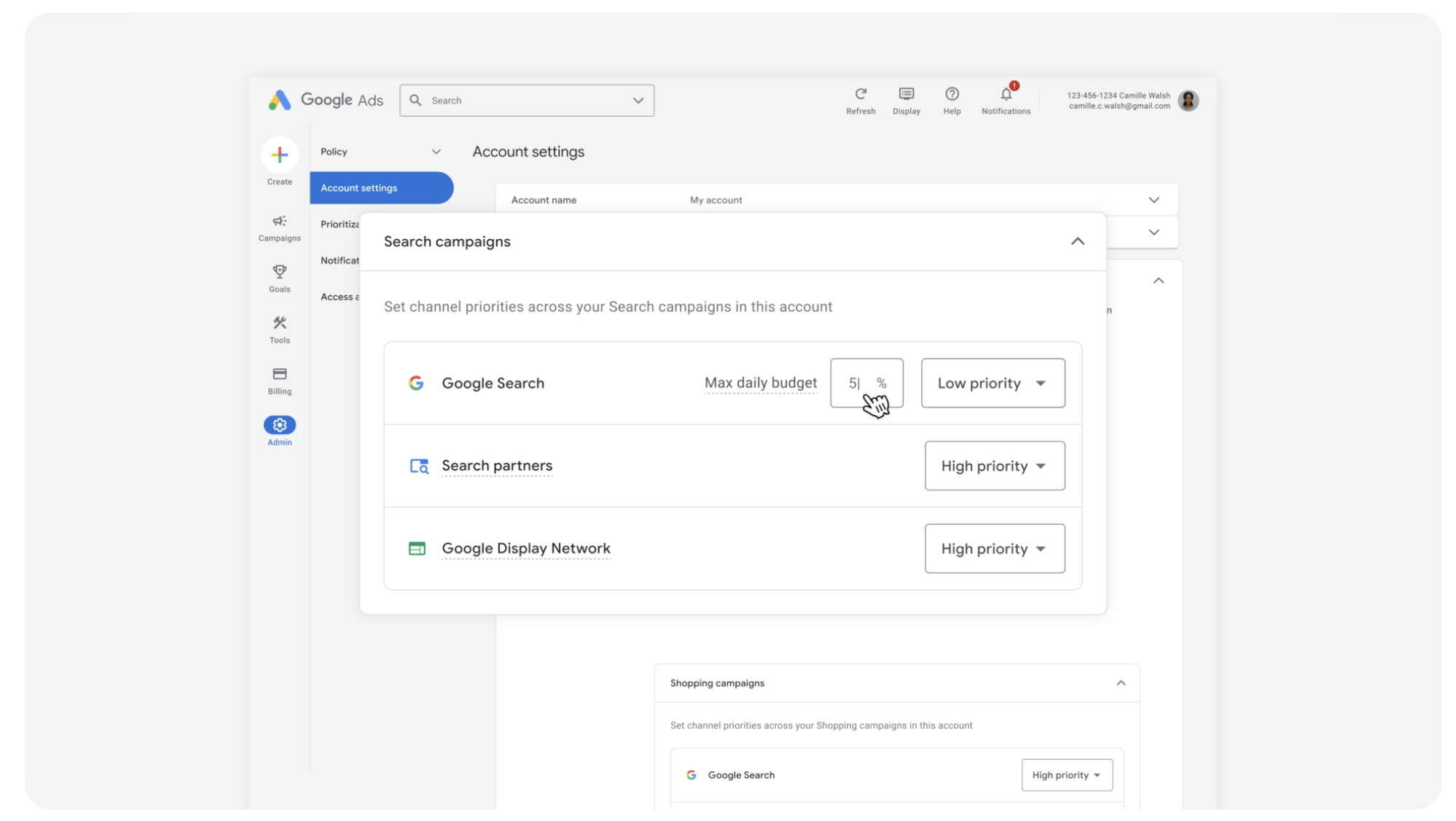Click the user profile avatar
The image size is (1456, 821).
[x=1188, y=101]
